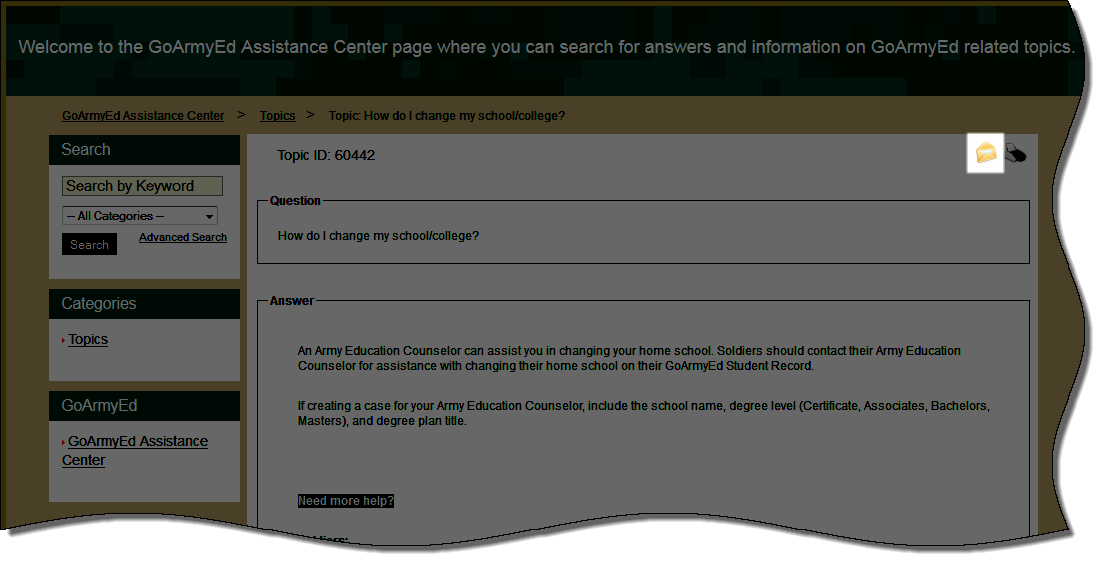Click the Answer section label
1101x562 pixels.
coord(291,301)
